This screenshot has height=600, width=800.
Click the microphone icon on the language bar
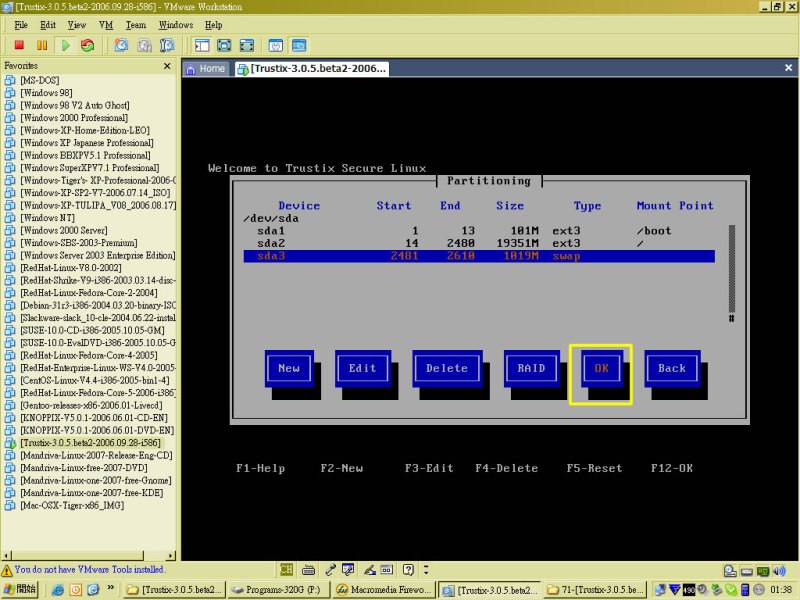pos(331,569)
